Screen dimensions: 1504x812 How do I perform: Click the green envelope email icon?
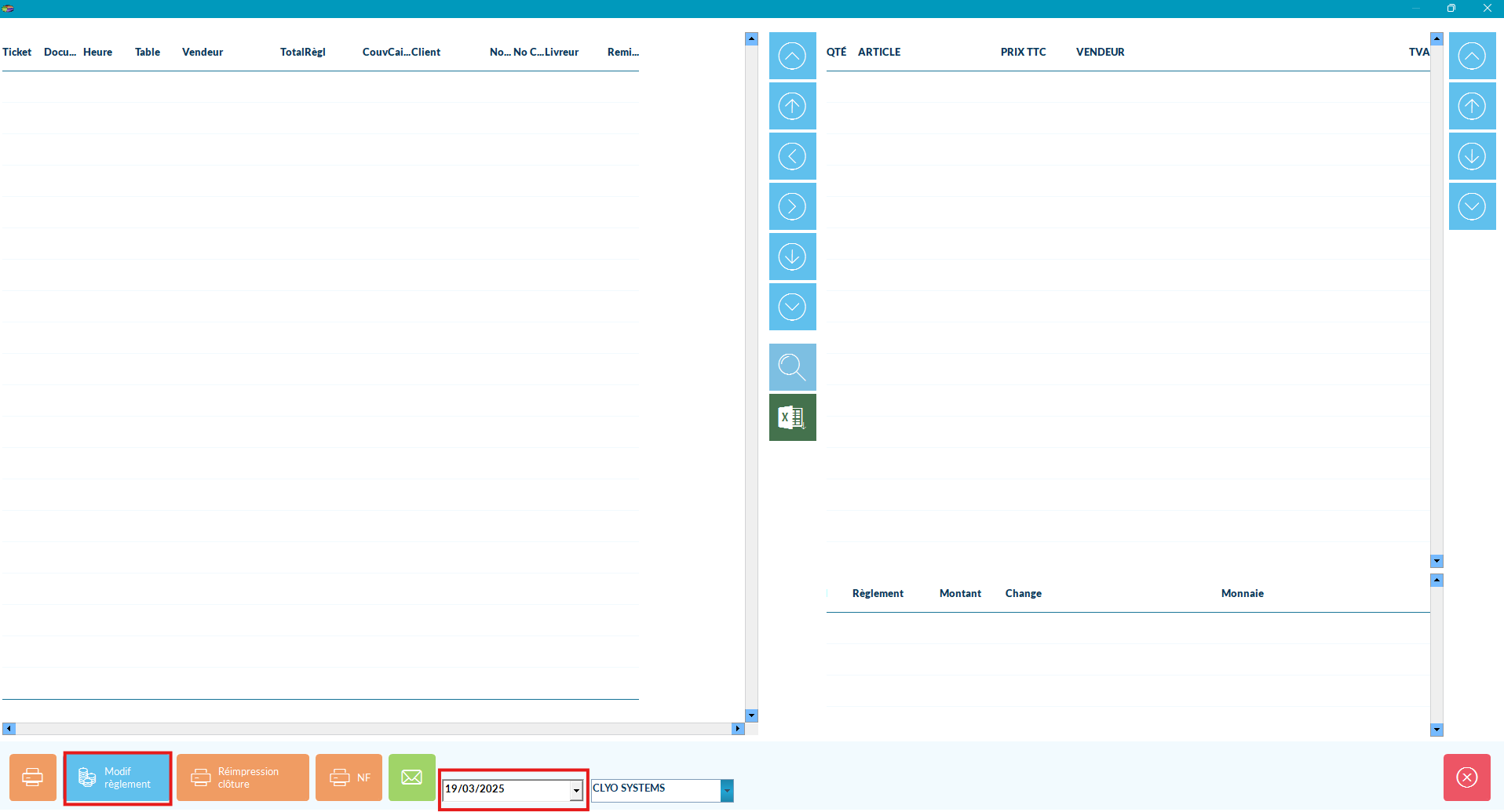(411, 777)
